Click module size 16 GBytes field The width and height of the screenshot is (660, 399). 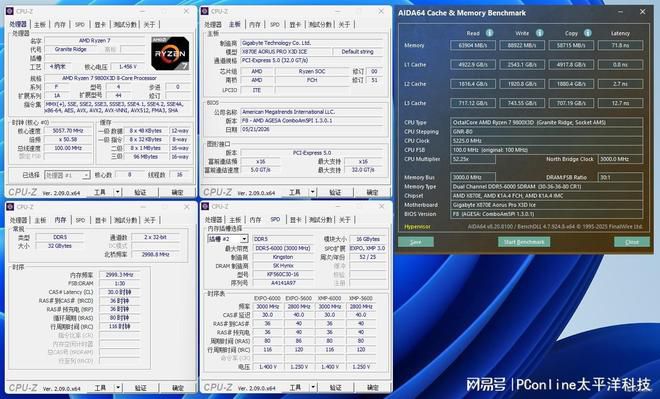click(x=368, y=239)
